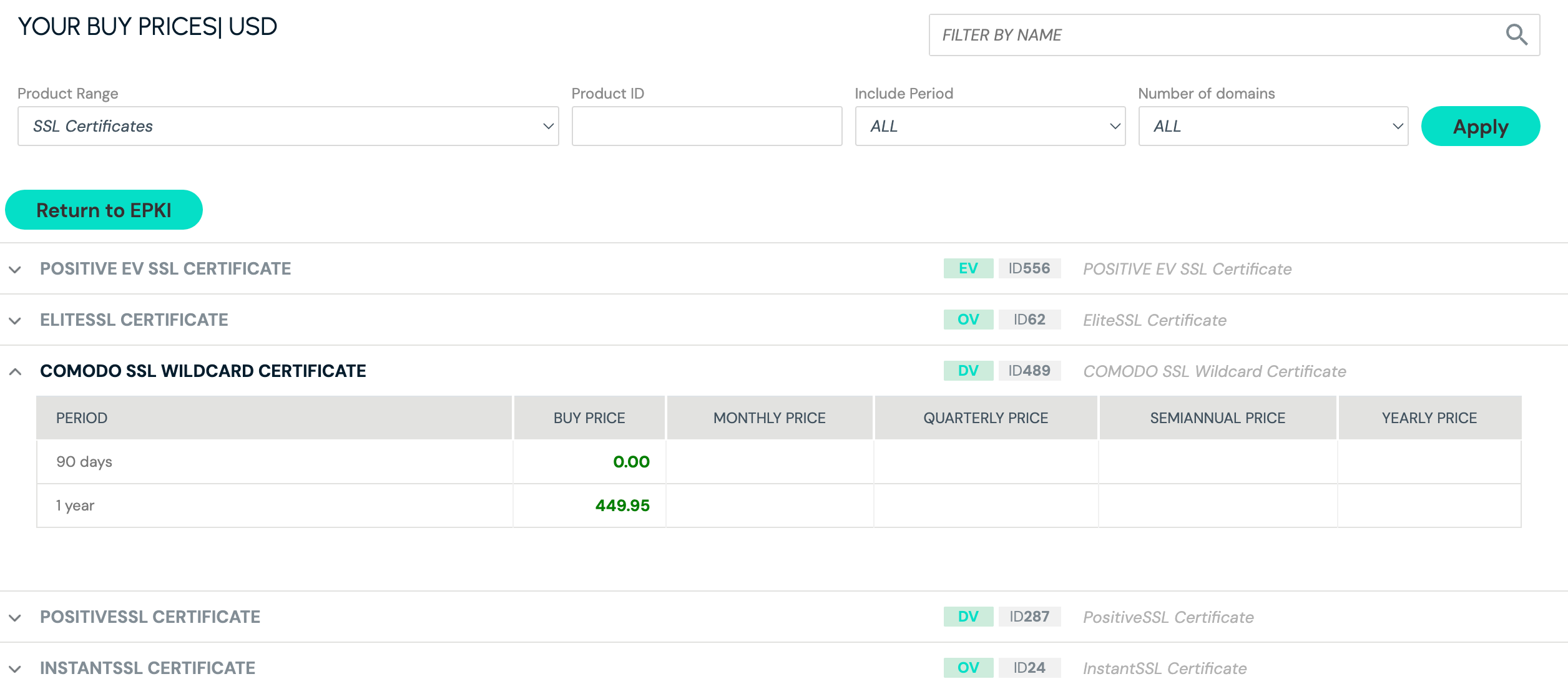The height and width of the screenshot is (689, 1568).
Task: Expand Positive EV SSL Certificate chevron
Action: pos(16,270)
